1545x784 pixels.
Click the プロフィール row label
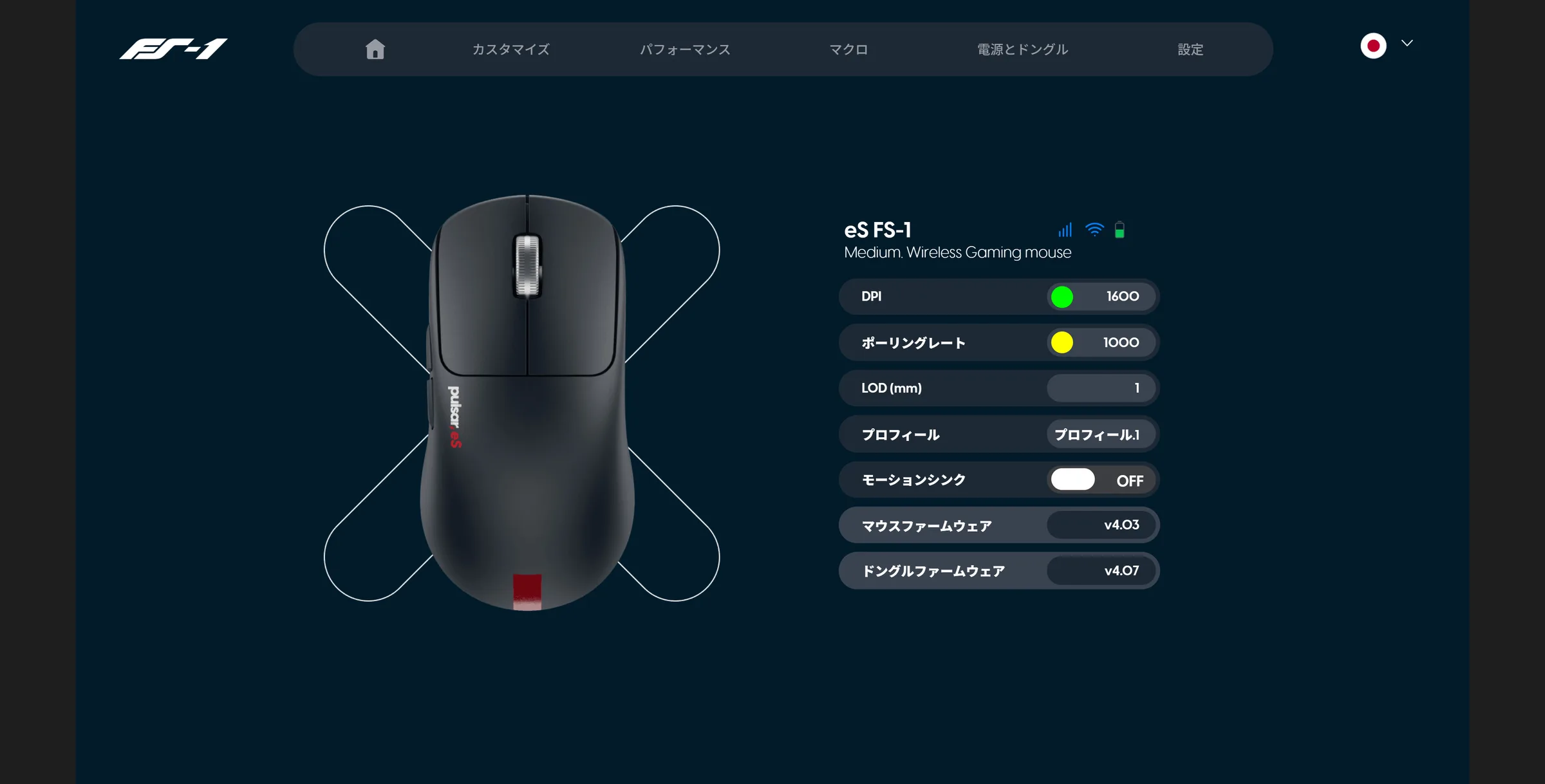coord(901,434)
